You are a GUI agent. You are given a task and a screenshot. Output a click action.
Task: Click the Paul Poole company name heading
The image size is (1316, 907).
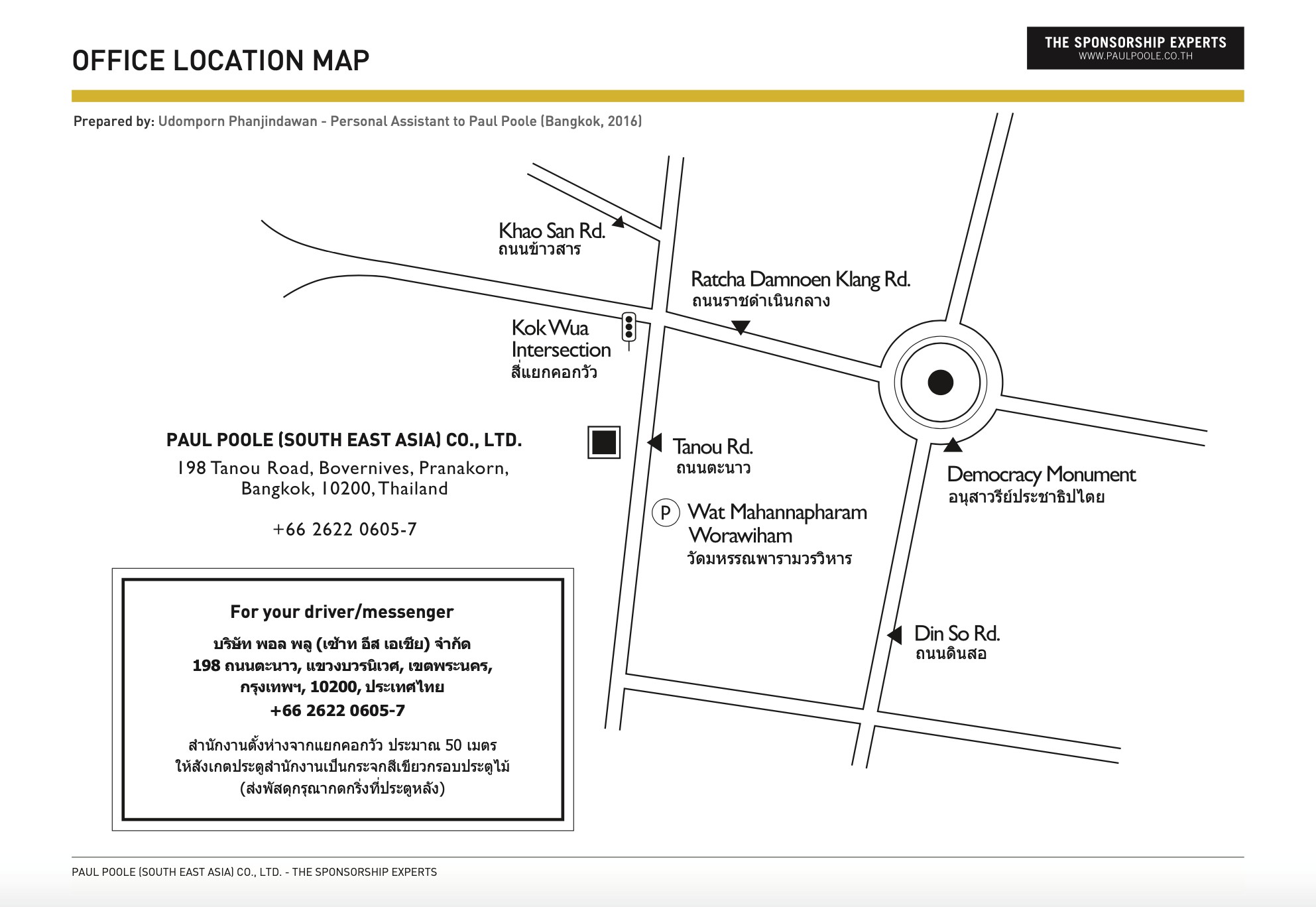click(x=343, y=440)
